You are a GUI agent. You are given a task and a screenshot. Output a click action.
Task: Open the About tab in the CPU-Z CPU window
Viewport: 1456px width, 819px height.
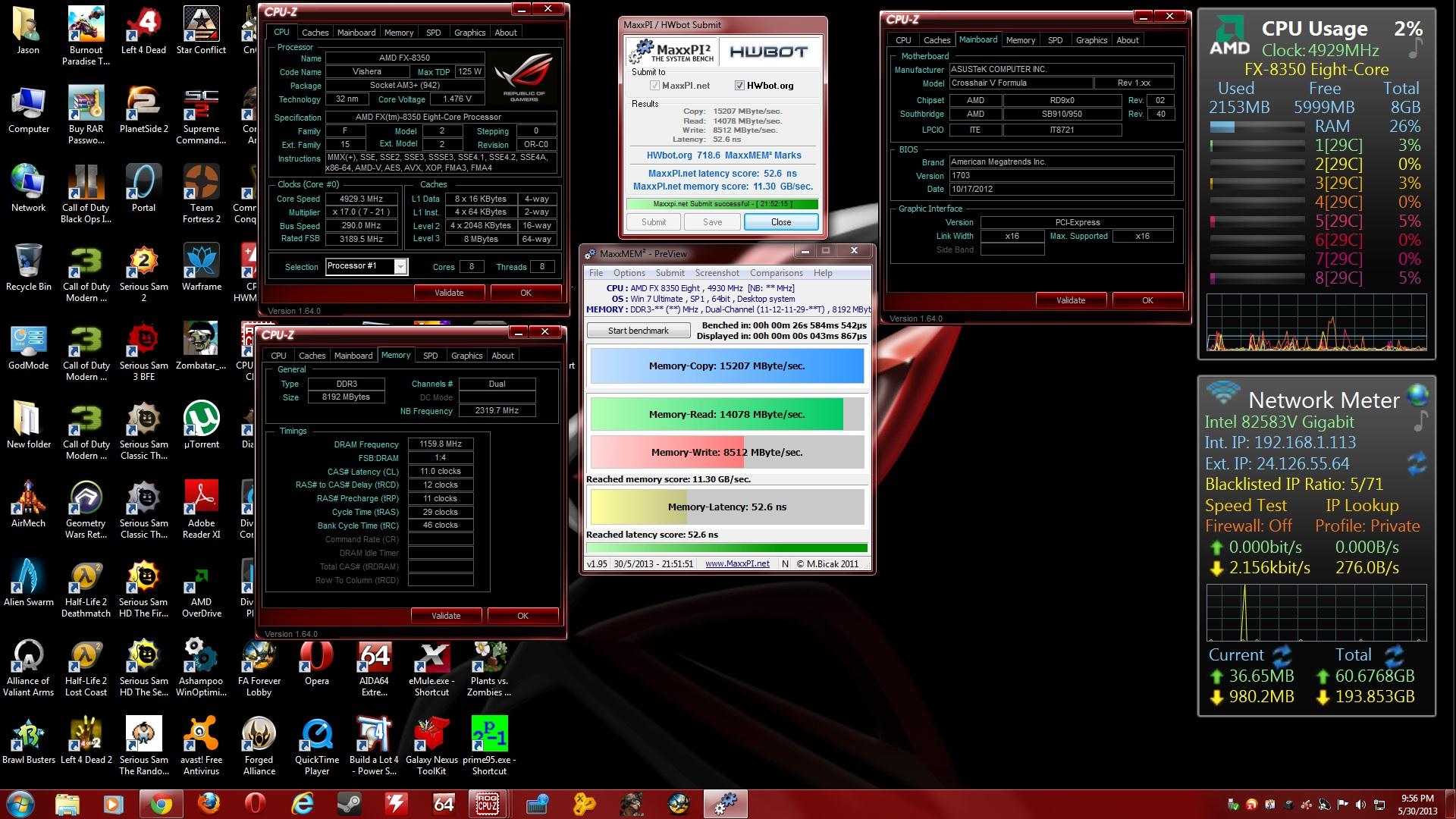coord(506,33)
